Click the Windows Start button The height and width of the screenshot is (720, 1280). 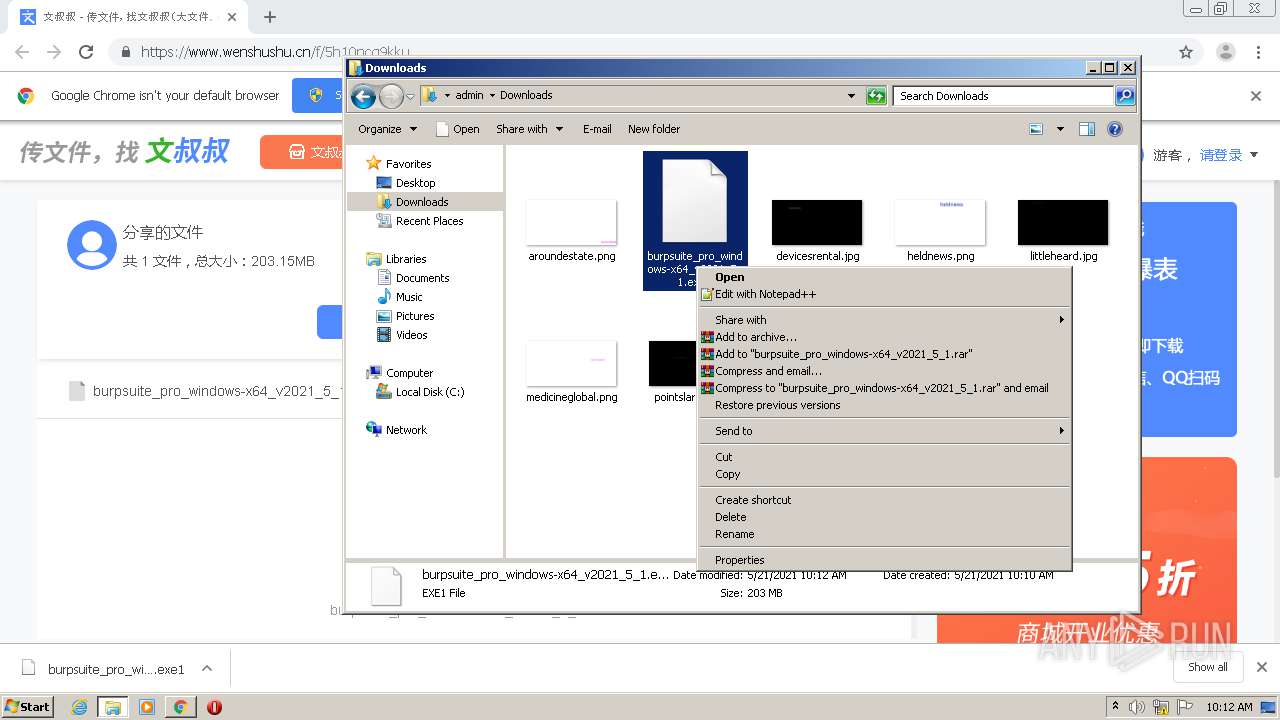pos(28,706)
